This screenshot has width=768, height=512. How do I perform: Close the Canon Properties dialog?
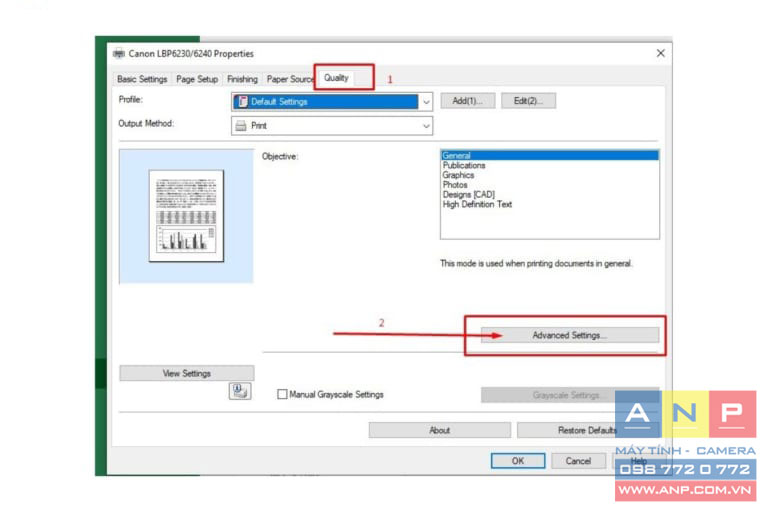pos(660,53)
